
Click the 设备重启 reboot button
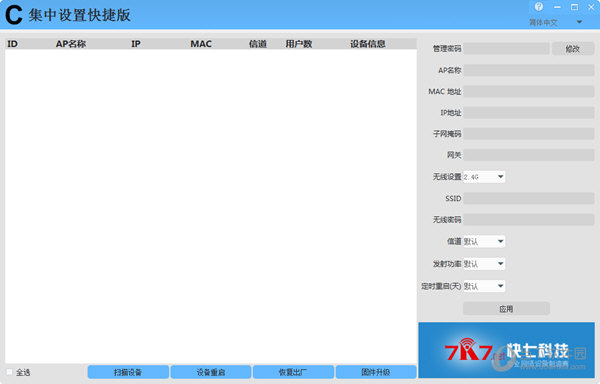coord(211,372)
